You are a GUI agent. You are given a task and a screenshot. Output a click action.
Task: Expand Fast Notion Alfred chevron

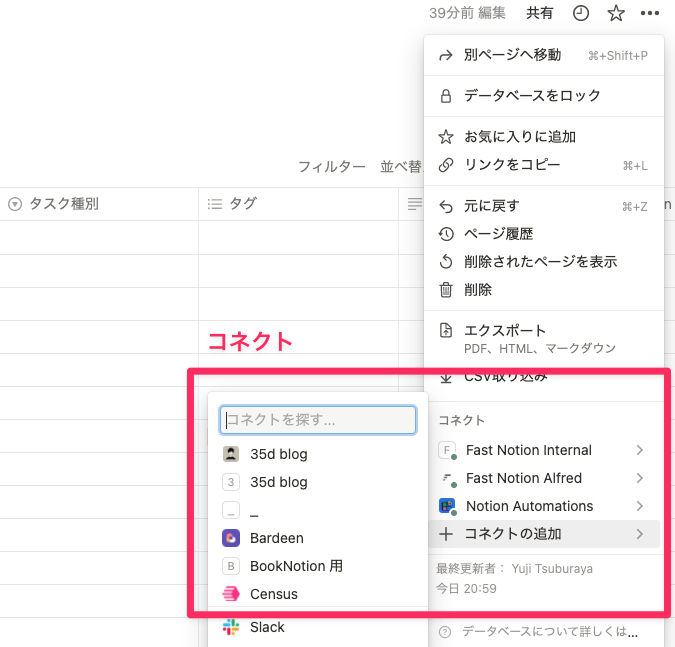[640, 478]
